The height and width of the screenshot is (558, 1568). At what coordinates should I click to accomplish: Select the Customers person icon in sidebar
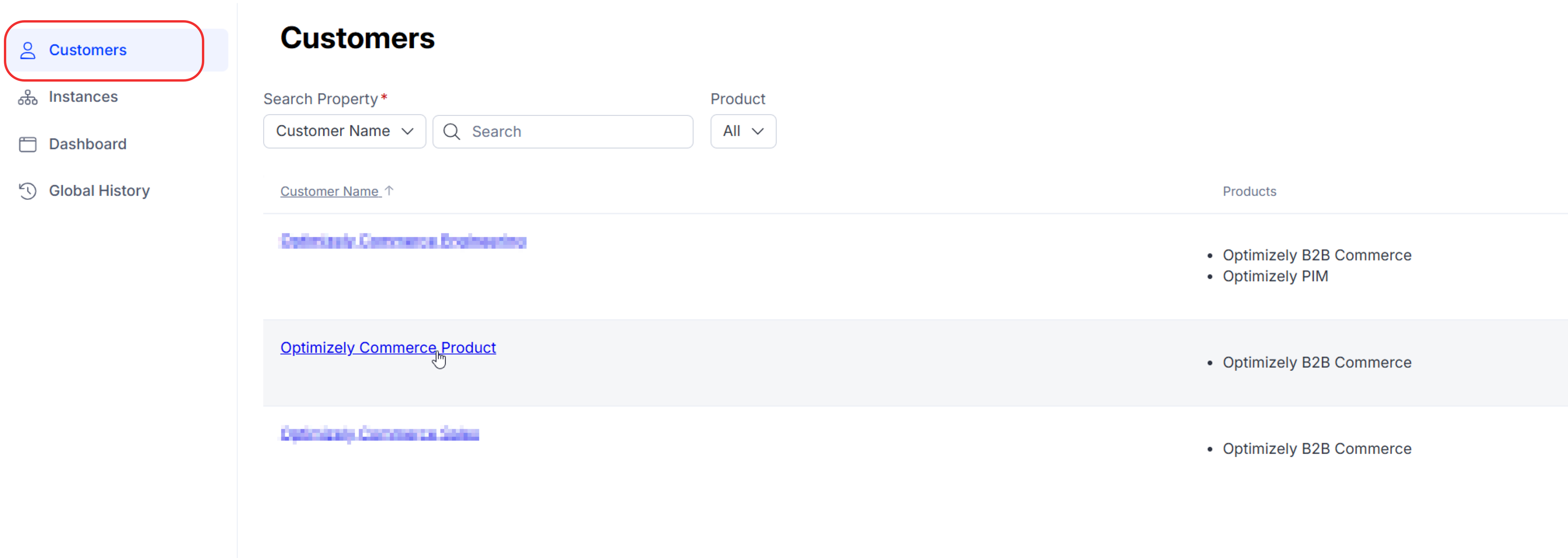pyautogui.click(x=28, y=50)
